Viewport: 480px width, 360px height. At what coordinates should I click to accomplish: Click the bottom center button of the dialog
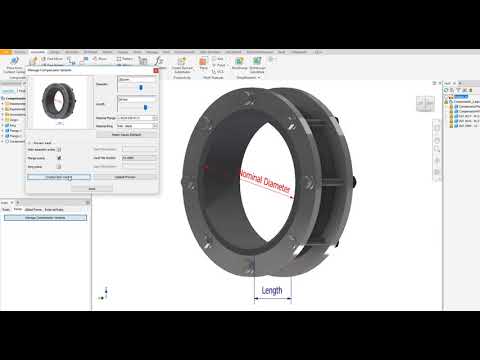point(92,189)
